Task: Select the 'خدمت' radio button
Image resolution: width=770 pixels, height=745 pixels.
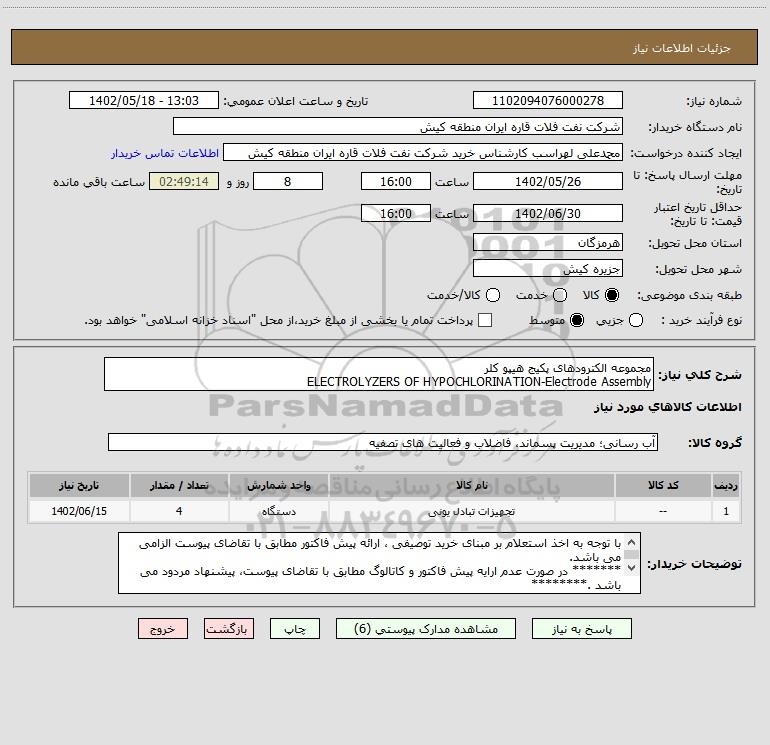Action: [560, 295]
